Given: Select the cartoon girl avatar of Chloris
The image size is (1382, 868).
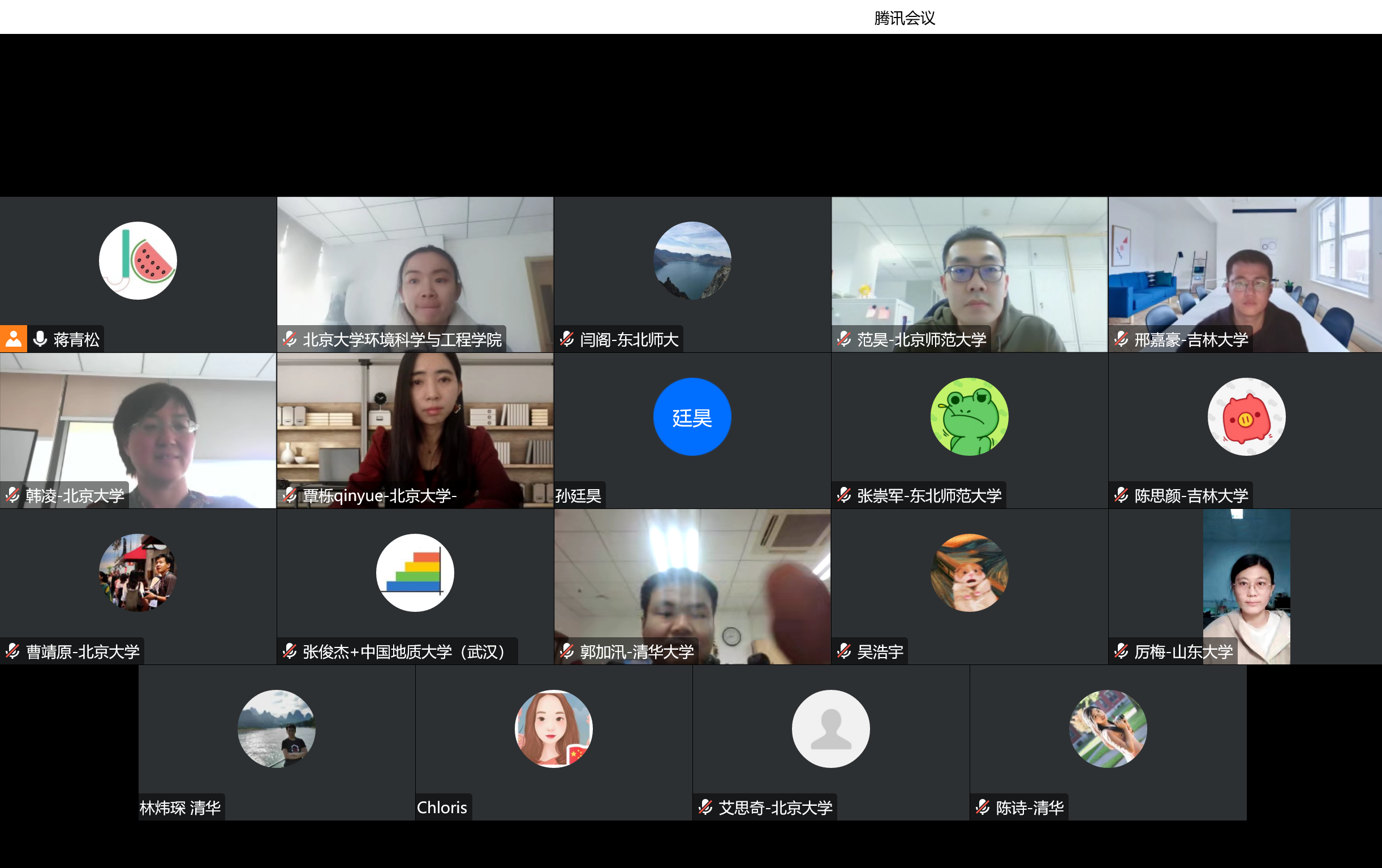Looking at the screenshot, I should pos(554,728).
